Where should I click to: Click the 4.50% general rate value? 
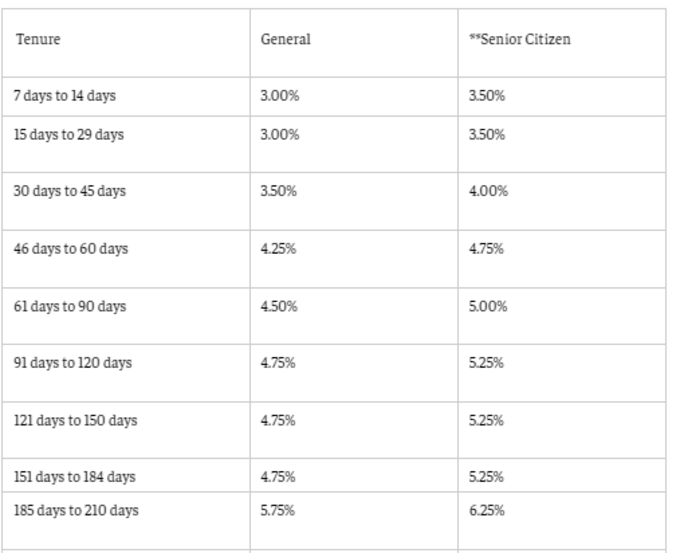click(279, 307)
